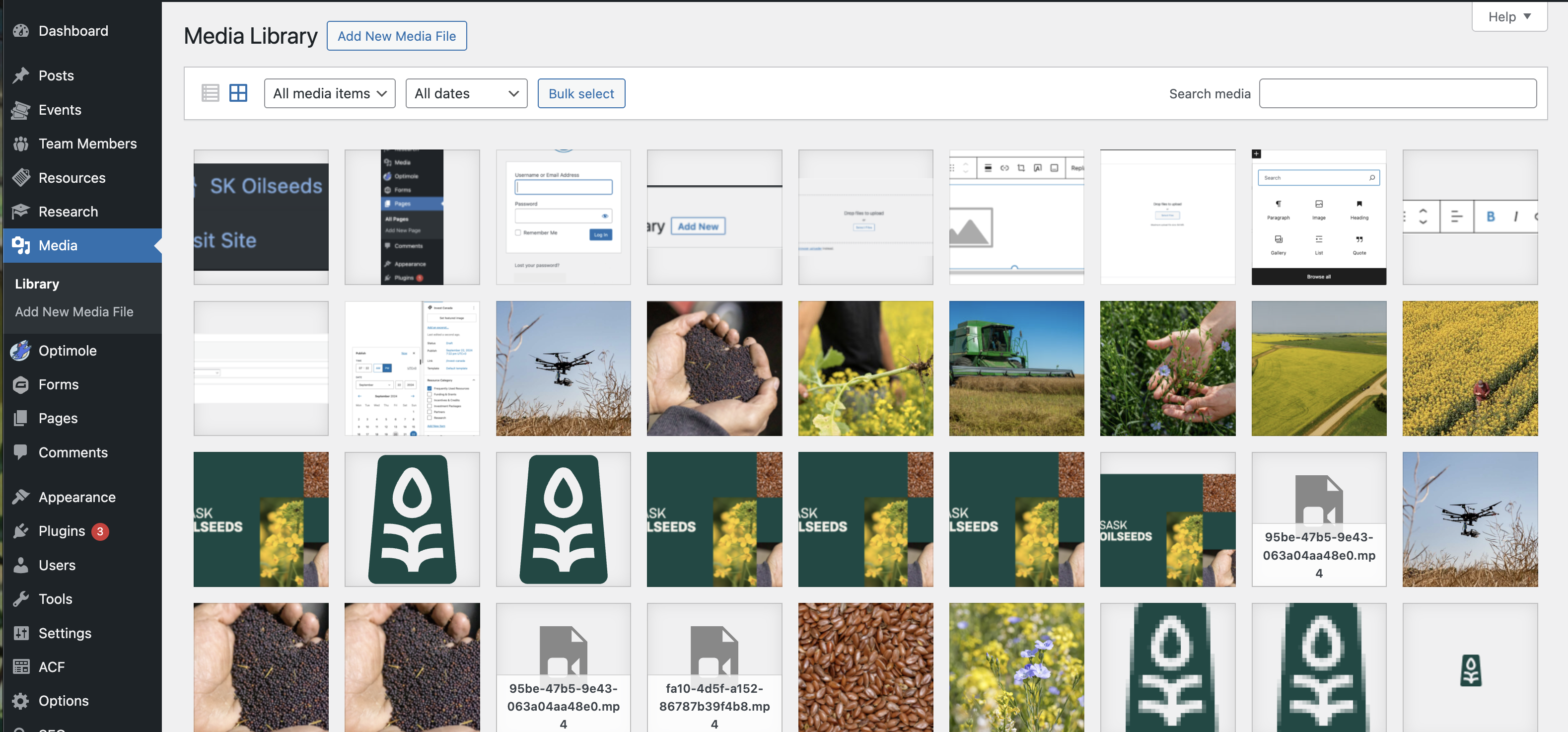
Task: Click the Optimole sidebar icon
Action: [x=21, y=351]
